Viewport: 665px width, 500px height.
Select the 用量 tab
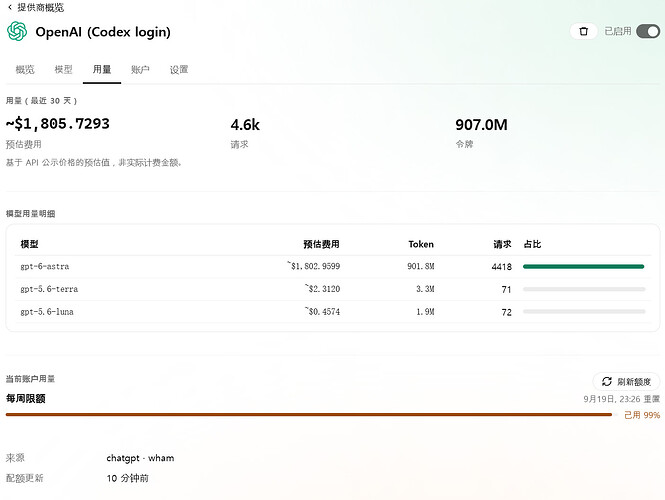click(102, 70)
